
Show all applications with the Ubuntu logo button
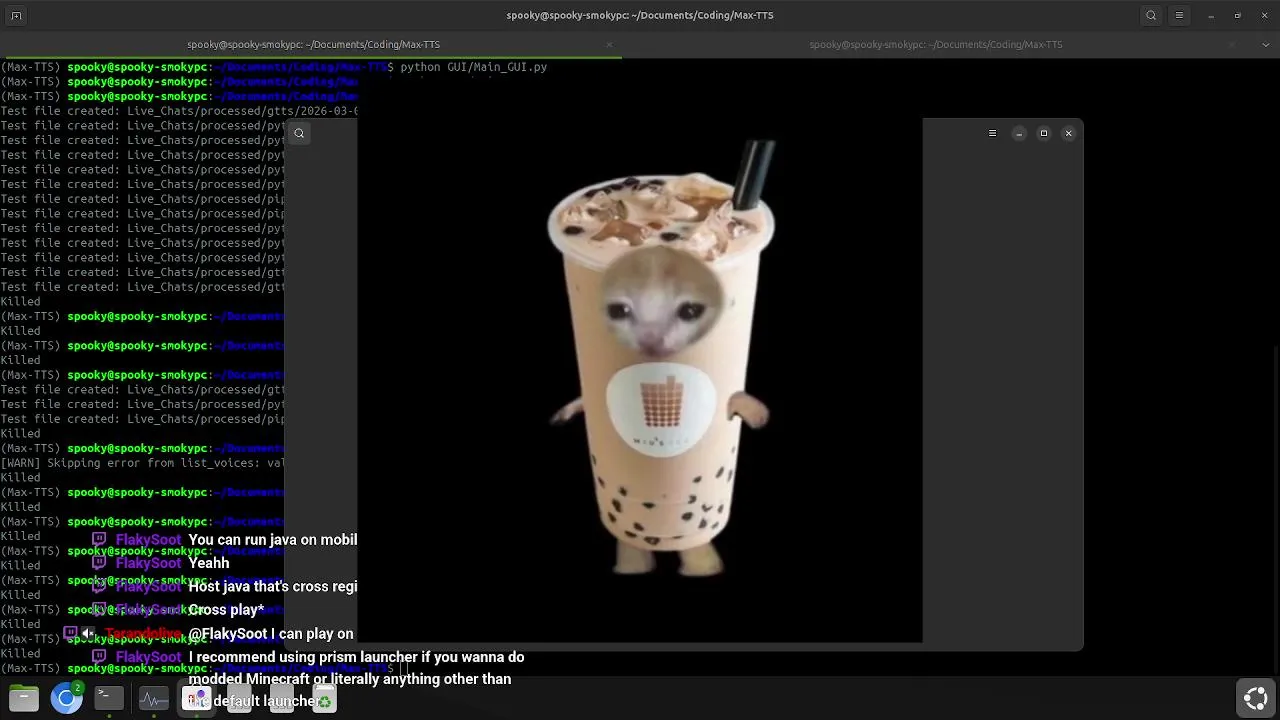[x=1255, y=698]
